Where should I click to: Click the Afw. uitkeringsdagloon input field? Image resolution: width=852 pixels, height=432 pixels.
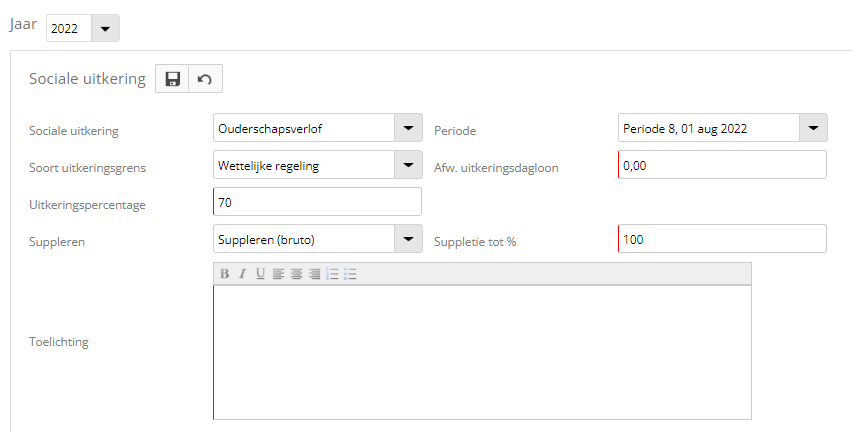[722, 165]
